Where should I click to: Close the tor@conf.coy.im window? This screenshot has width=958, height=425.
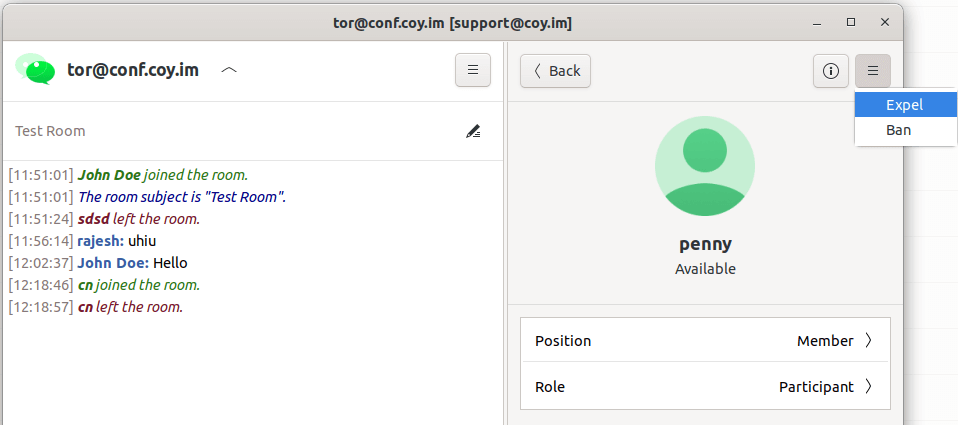884,21
